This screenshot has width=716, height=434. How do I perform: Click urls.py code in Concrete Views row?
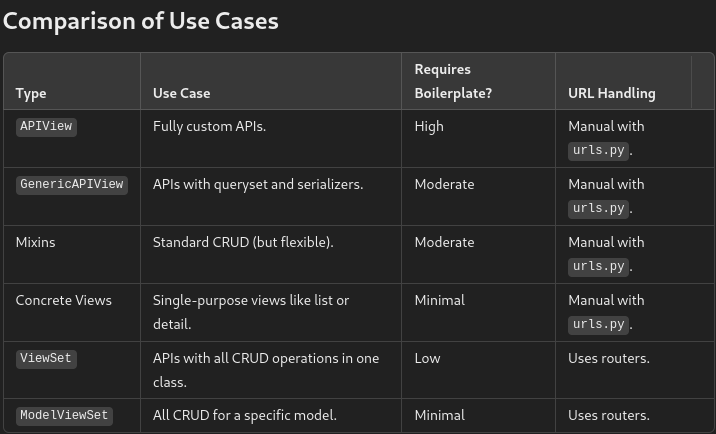(x=599, y=325)
